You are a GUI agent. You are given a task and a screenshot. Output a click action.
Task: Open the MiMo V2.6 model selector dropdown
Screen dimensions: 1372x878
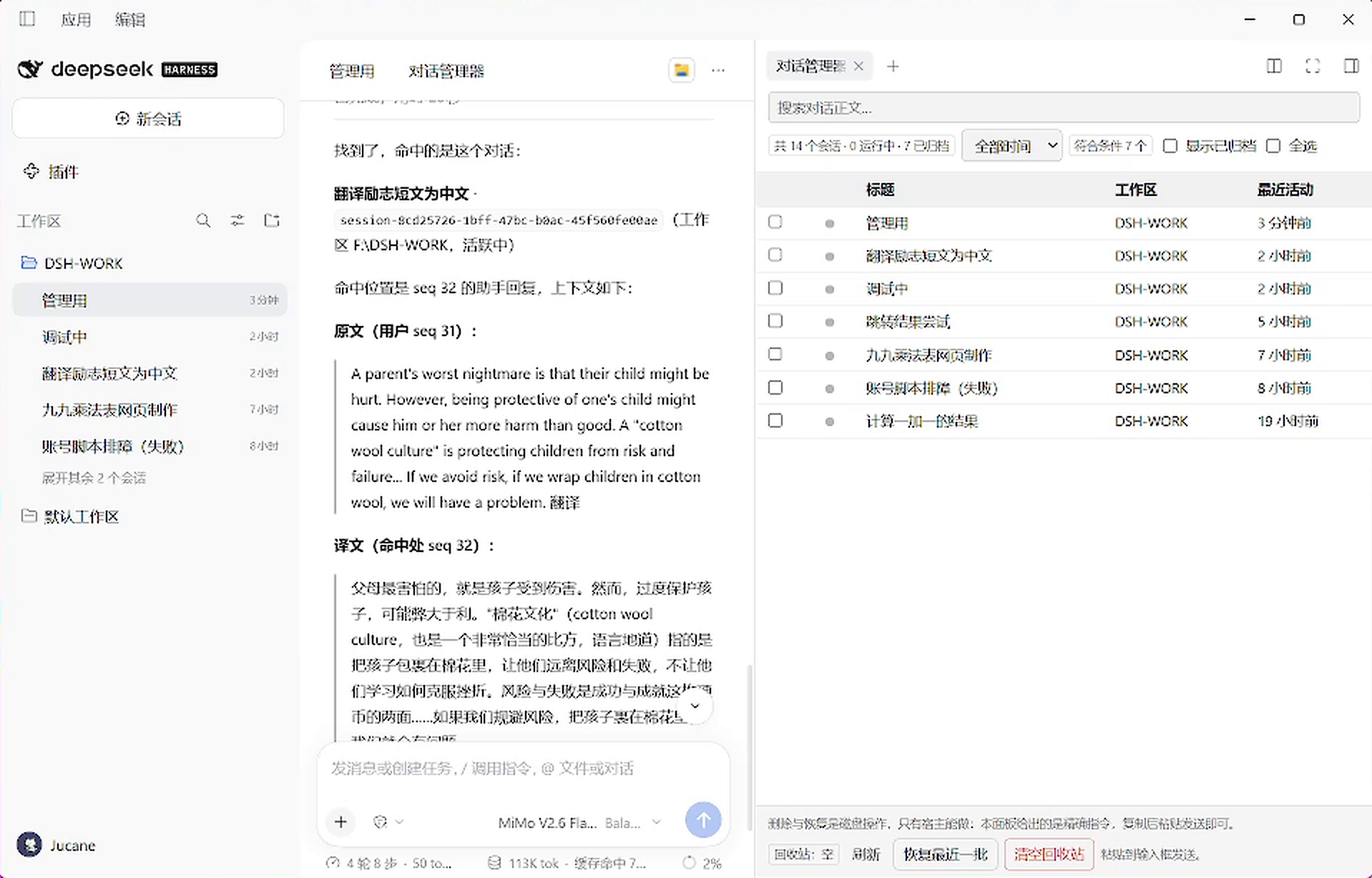(x=579, y=823)
